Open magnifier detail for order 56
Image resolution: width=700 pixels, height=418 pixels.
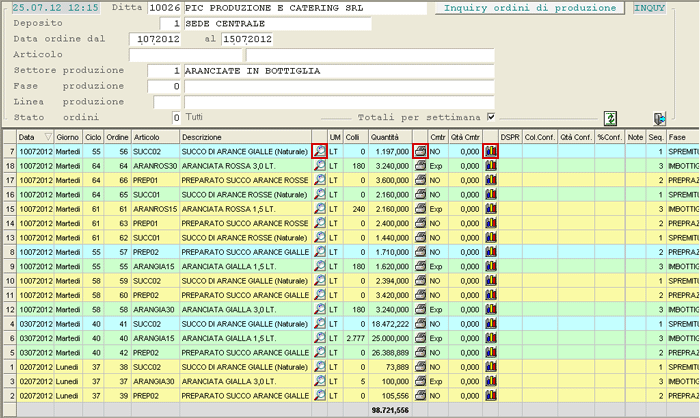coord(320,151)
